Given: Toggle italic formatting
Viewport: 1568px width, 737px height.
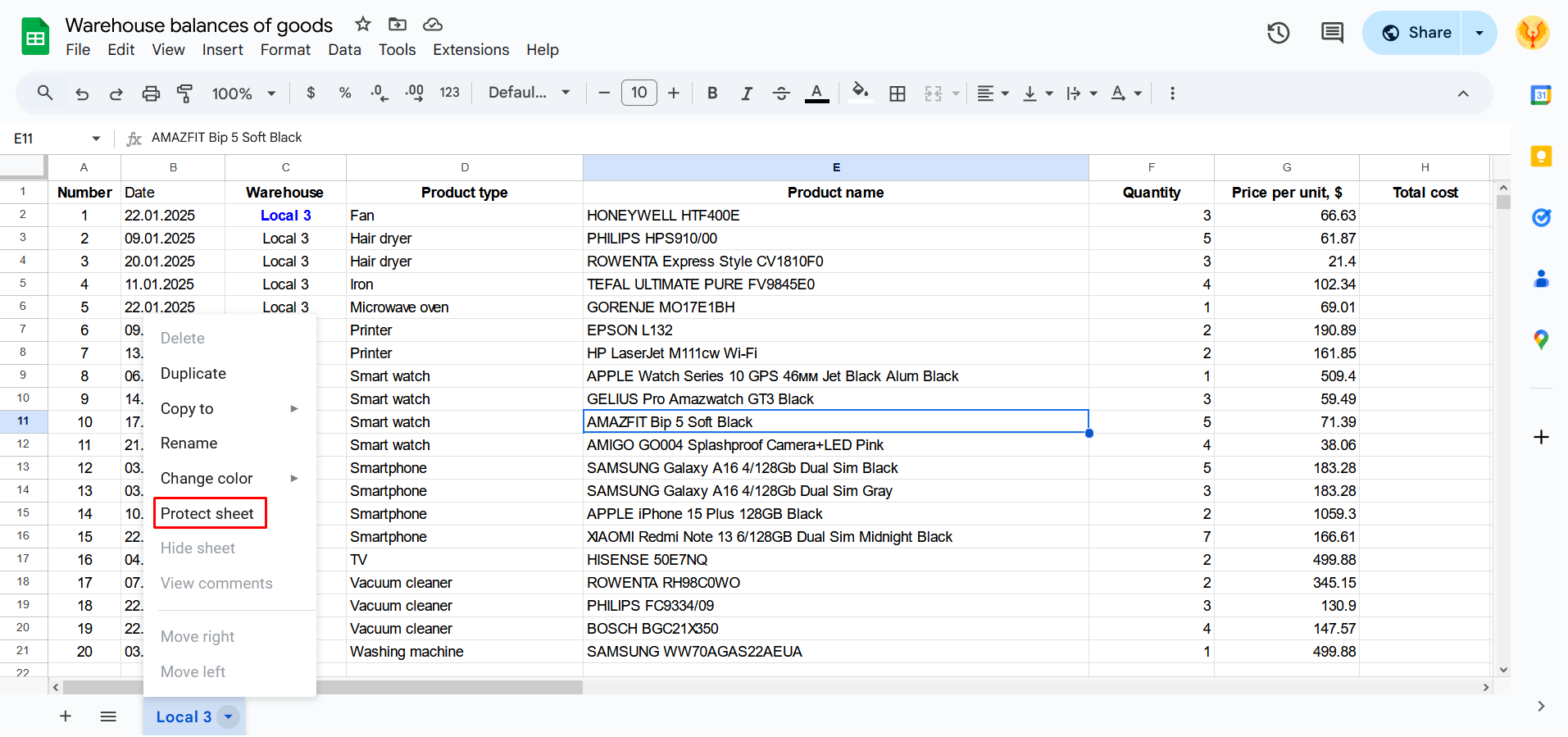Looking at the screenshot, I should click(x=747, y=93).
